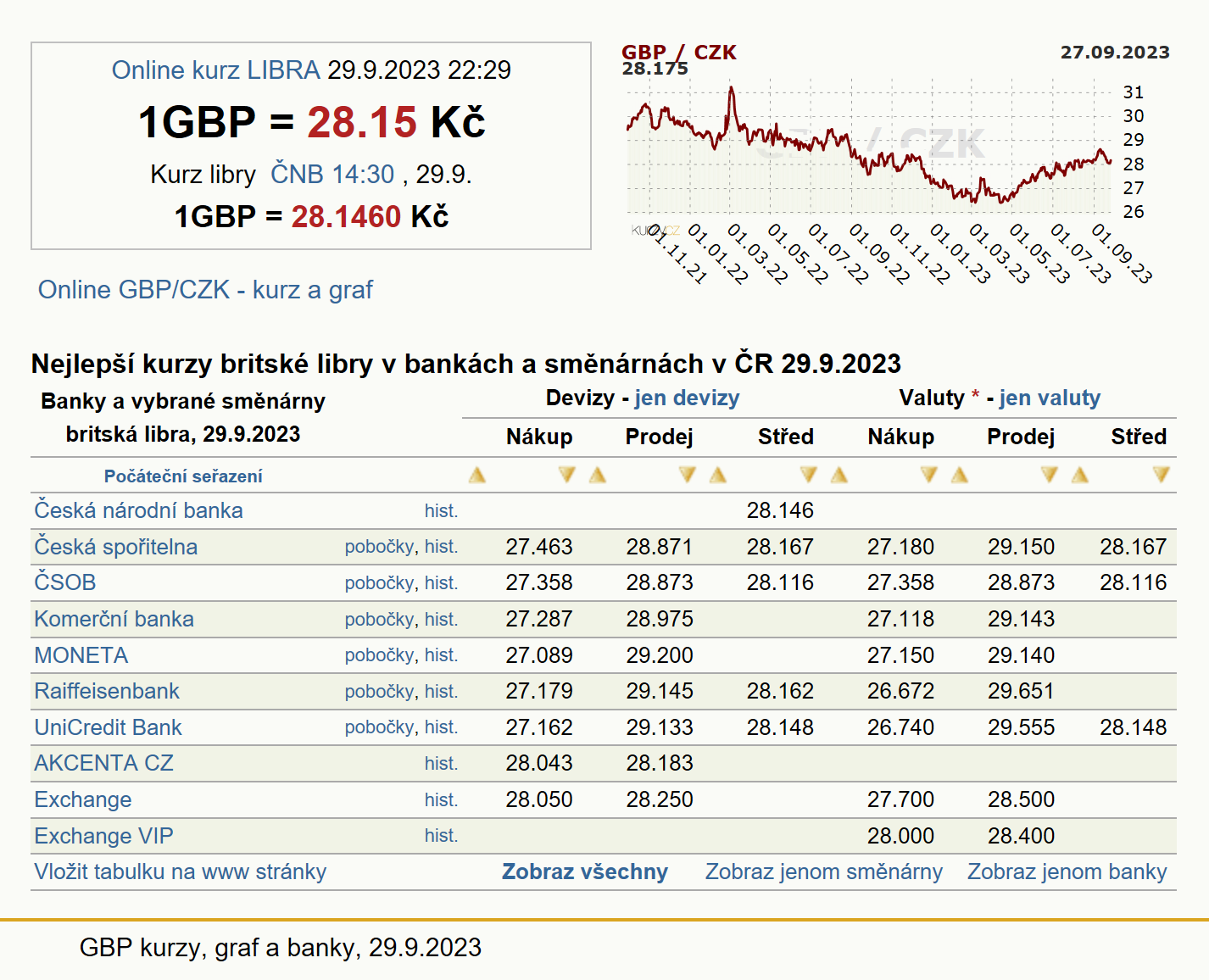This screenshot has height=980, width=1209.
Task: Click UniCredit Bank Valuty Střed 28.148
Action: 1134,727
